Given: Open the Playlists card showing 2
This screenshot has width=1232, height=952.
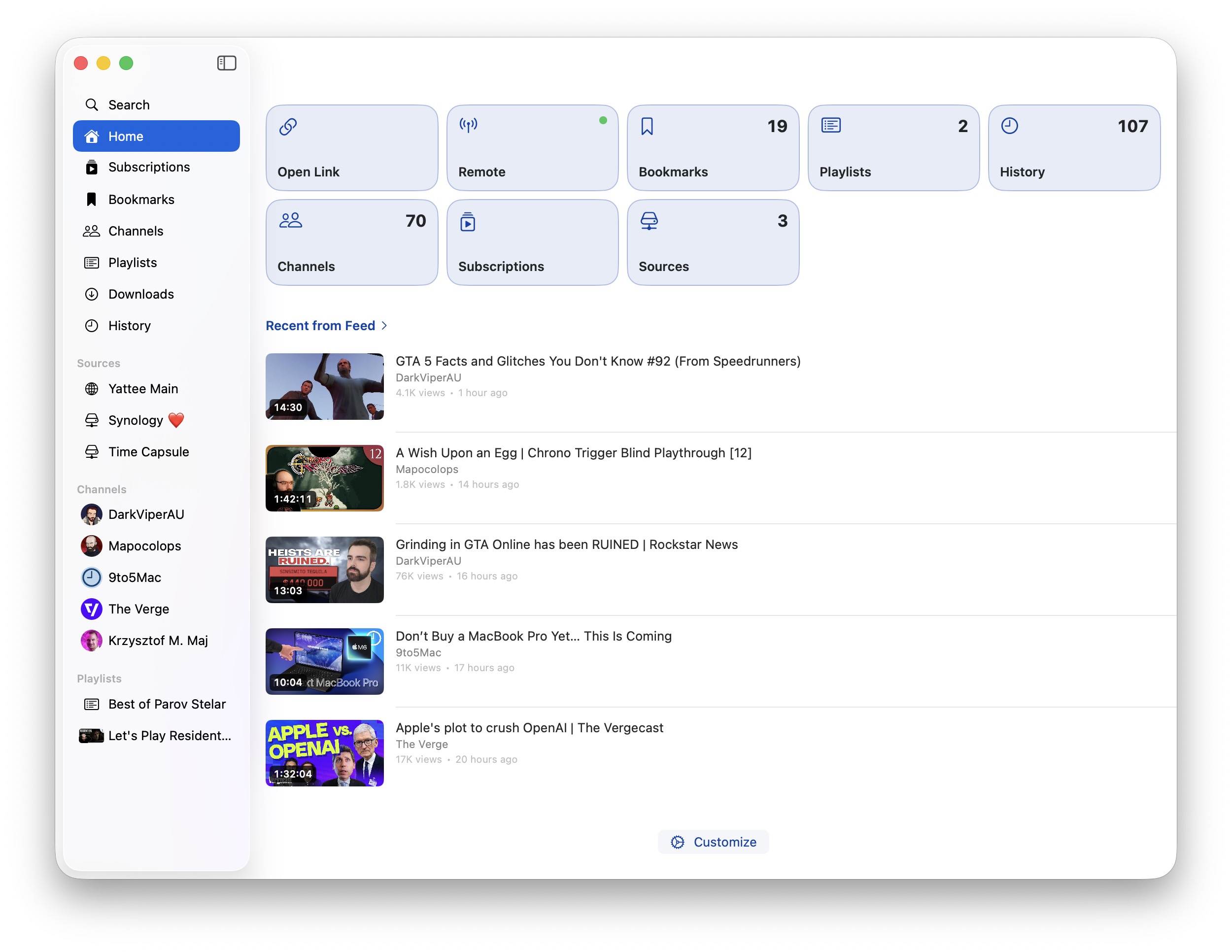Looking at the screenshot, I should point(893,148).
